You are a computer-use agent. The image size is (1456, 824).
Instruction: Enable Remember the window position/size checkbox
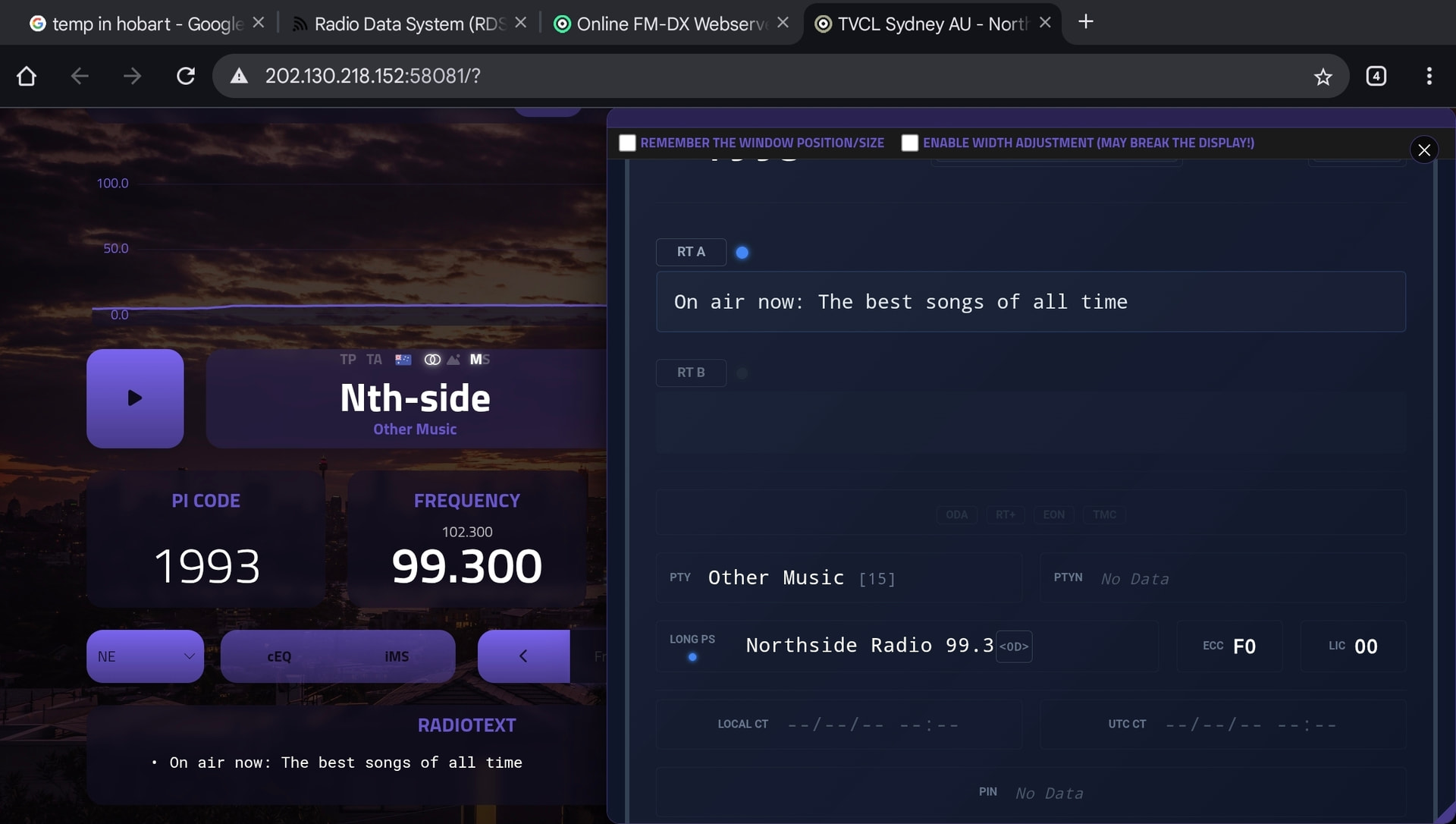point(627,143)
